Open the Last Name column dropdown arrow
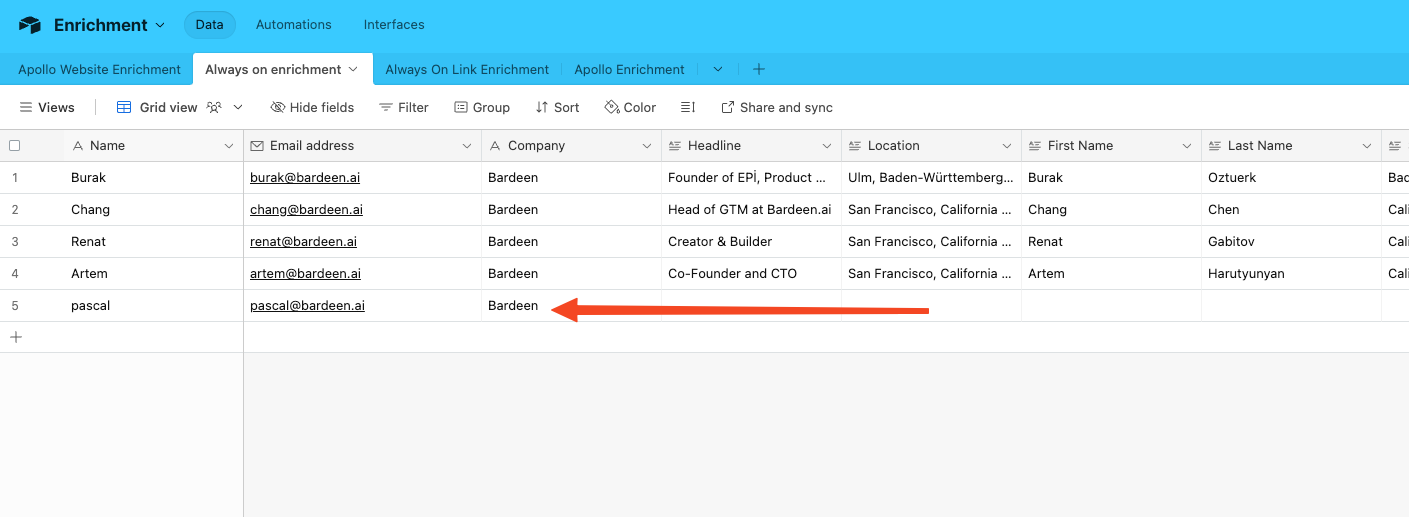The height and width of the screenshot is (517, 1409). [x=1366, y=146]
